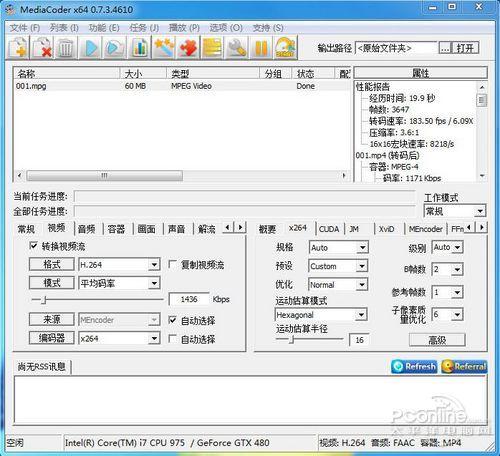Enable 自动选择 checkbox beside x264 encoder
This screenshot has height=456, width=500.
172,339
